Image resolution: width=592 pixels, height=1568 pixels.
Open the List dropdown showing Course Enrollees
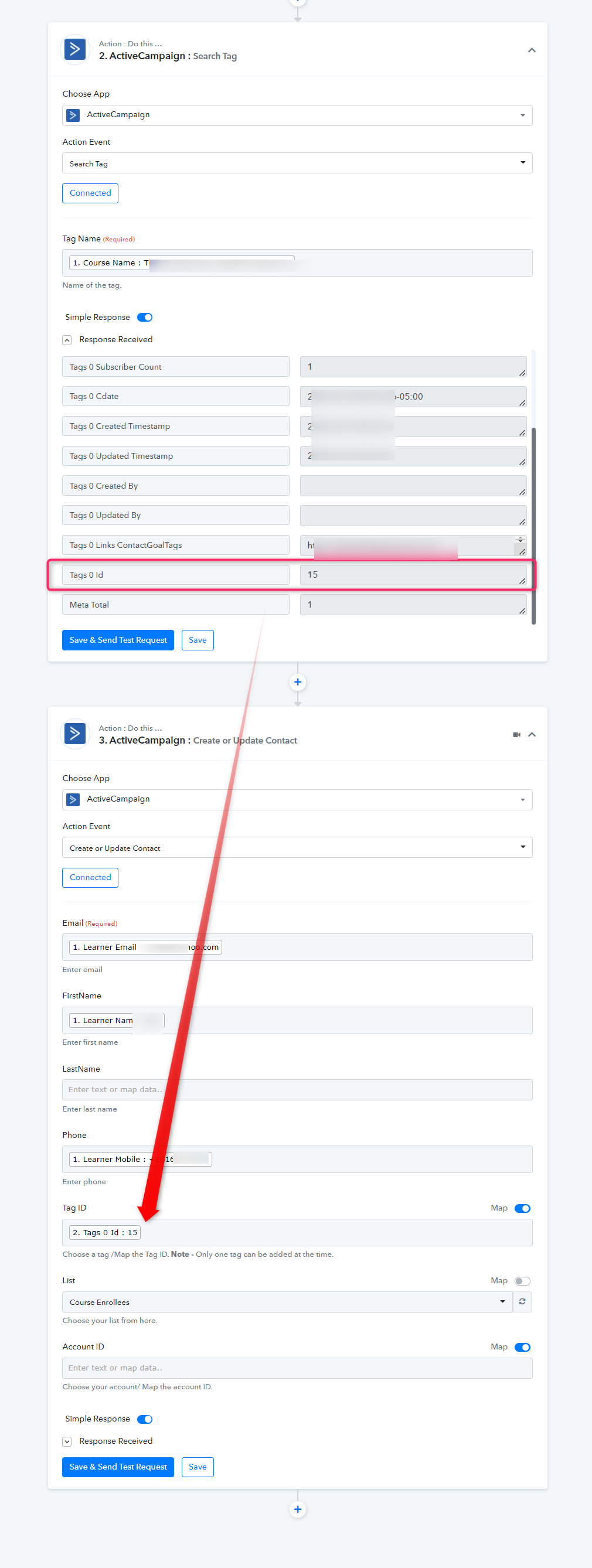(287, 1301)
